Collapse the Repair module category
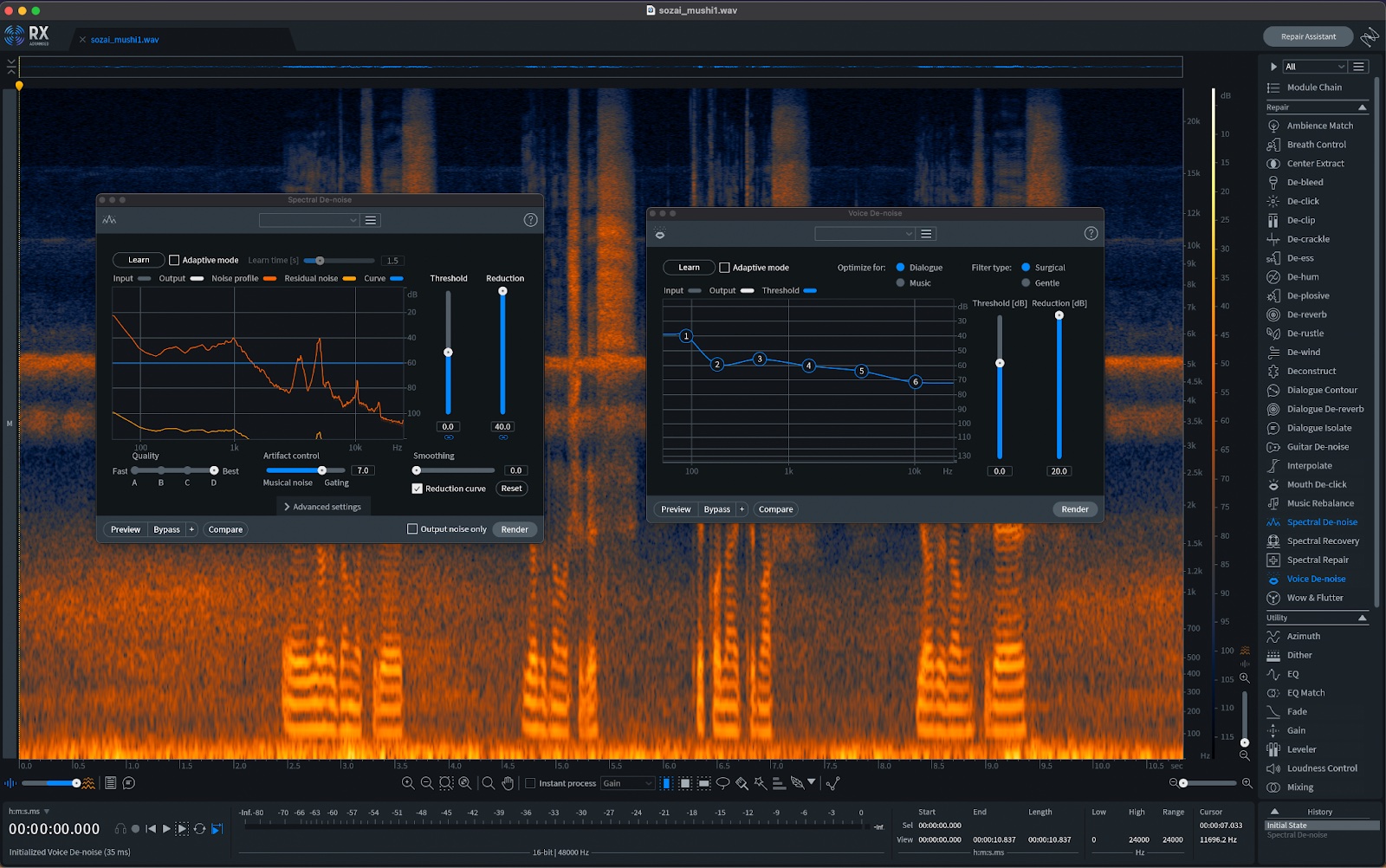This screenshot has width=1386, height=868. tap(1363, 107)
